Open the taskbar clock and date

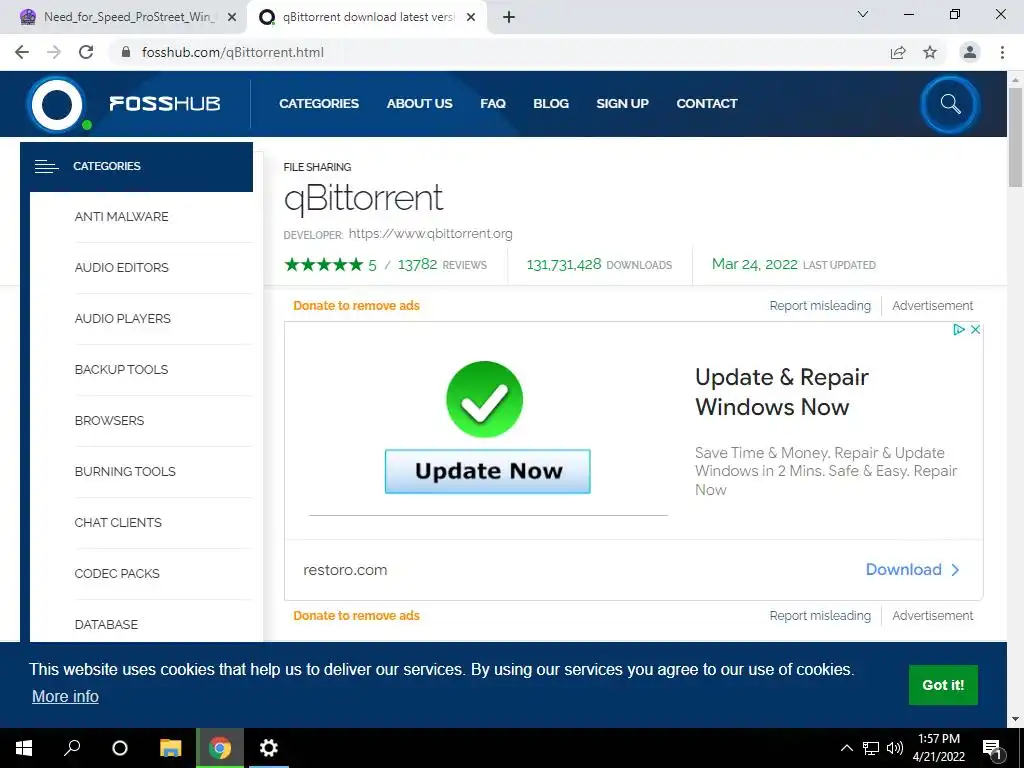939,748
